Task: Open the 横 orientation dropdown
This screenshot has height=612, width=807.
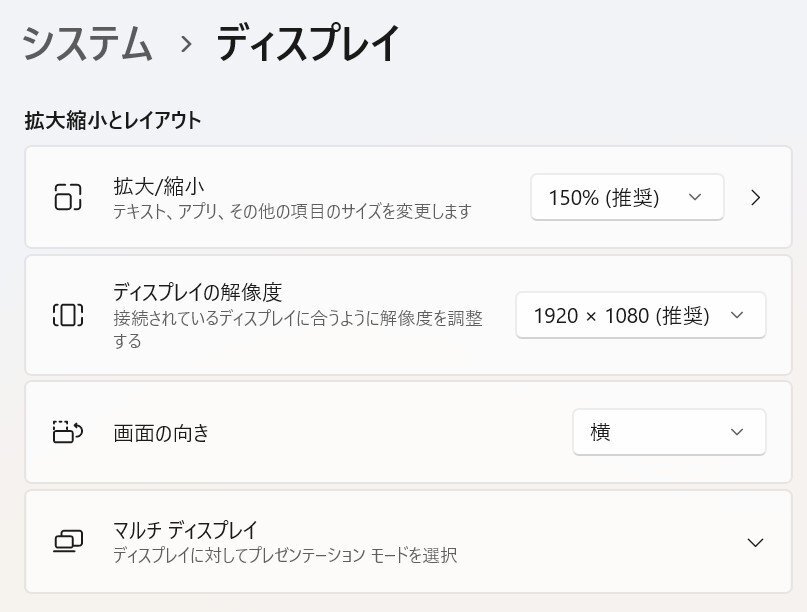Action: pyautogui.click(x=668, y=432)
